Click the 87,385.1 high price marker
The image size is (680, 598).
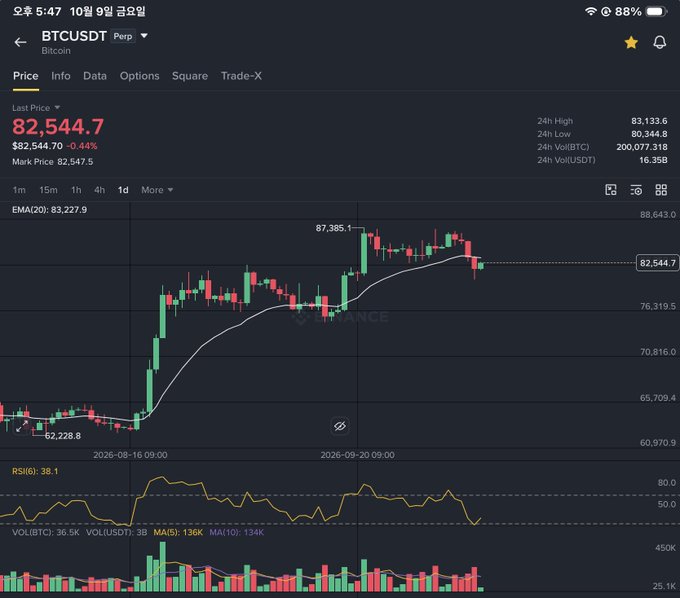click(x=333, y=228)
